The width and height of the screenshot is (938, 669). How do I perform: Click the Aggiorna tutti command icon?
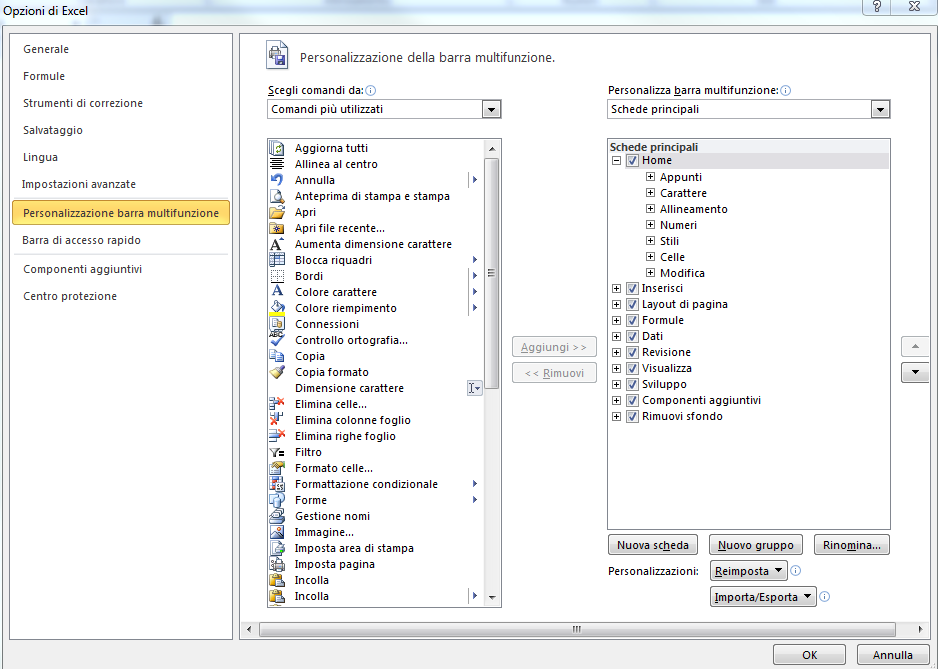pos(277,148)
